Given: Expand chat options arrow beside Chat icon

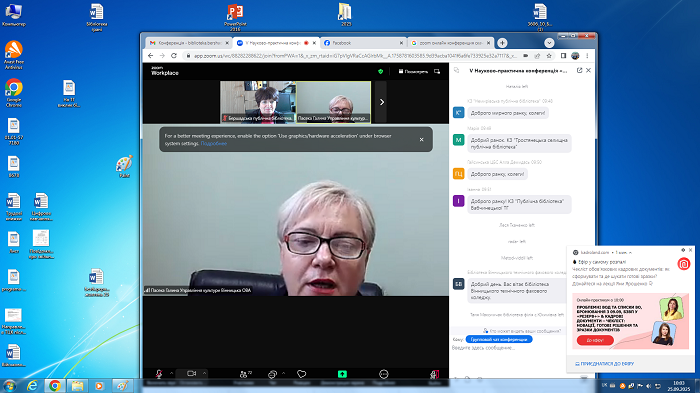Looking at the screenshot, I should tap(283, 373).
